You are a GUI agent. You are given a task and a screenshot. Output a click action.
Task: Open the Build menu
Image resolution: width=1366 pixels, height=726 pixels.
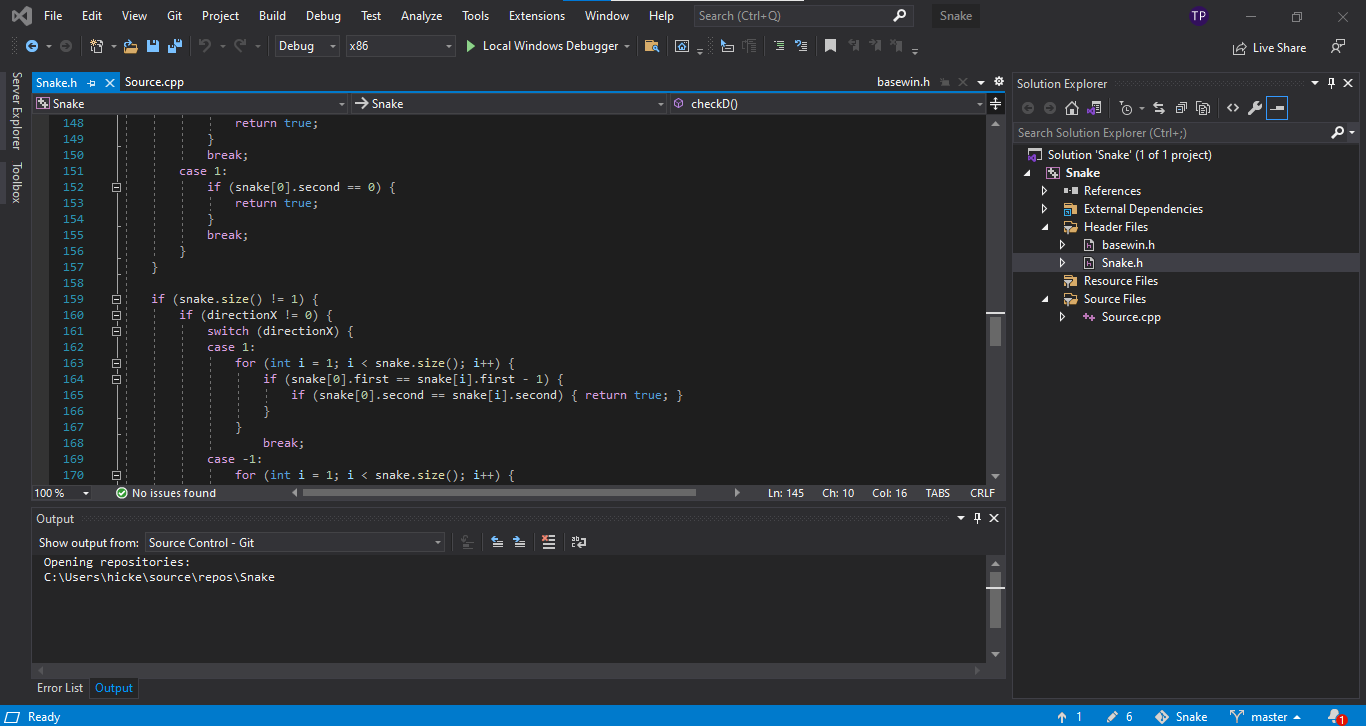point(272,16)
